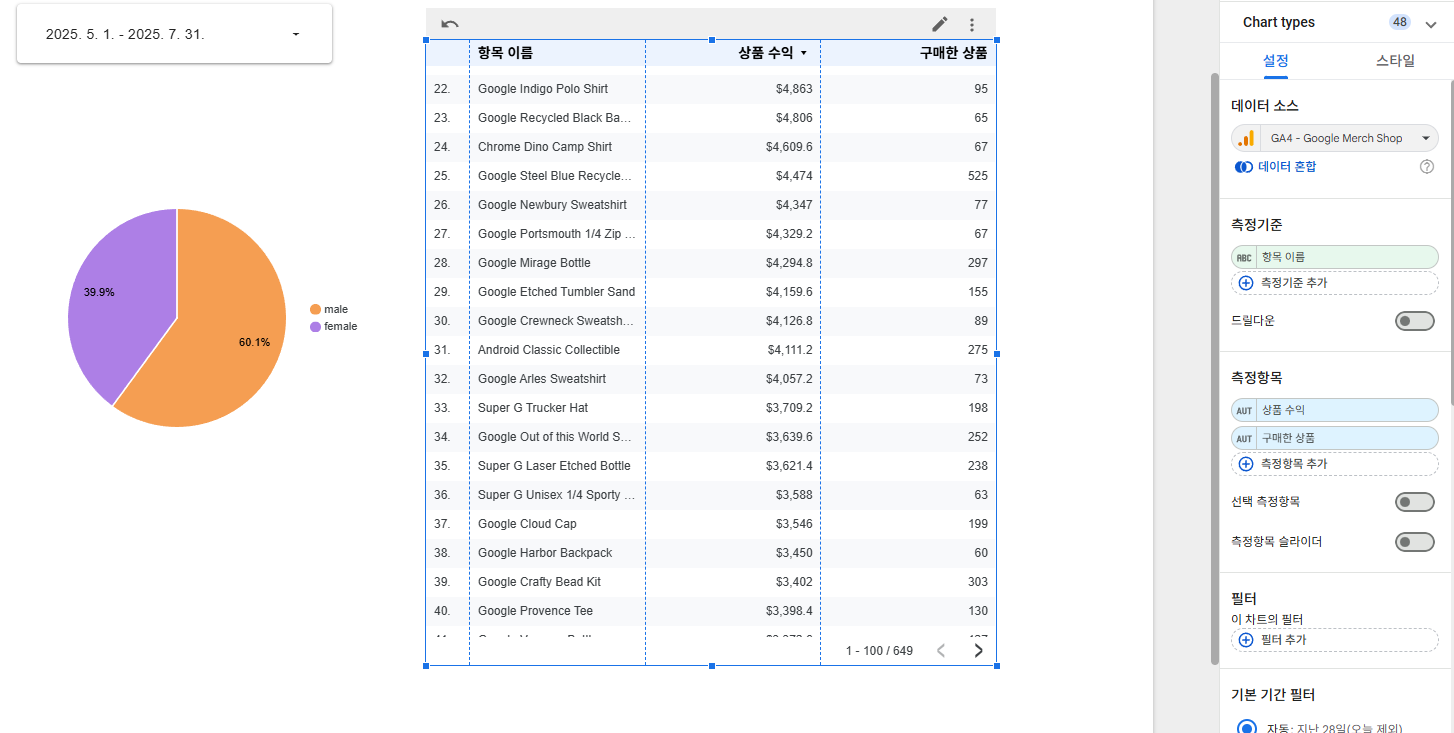The width and height of the screenshot is (1454, 733).
Task: Open the help question mark icon near data blend
Action: [x=1427, y=167]
